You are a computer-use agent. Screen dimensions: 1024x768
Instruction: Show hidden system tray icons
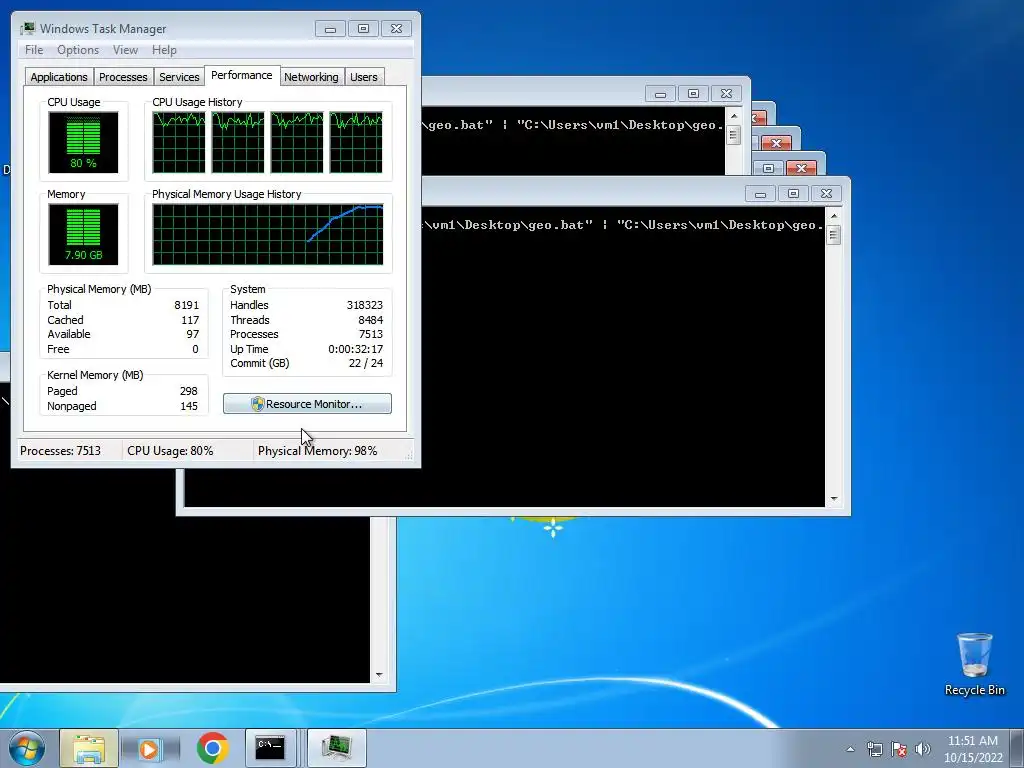(850, 749)
